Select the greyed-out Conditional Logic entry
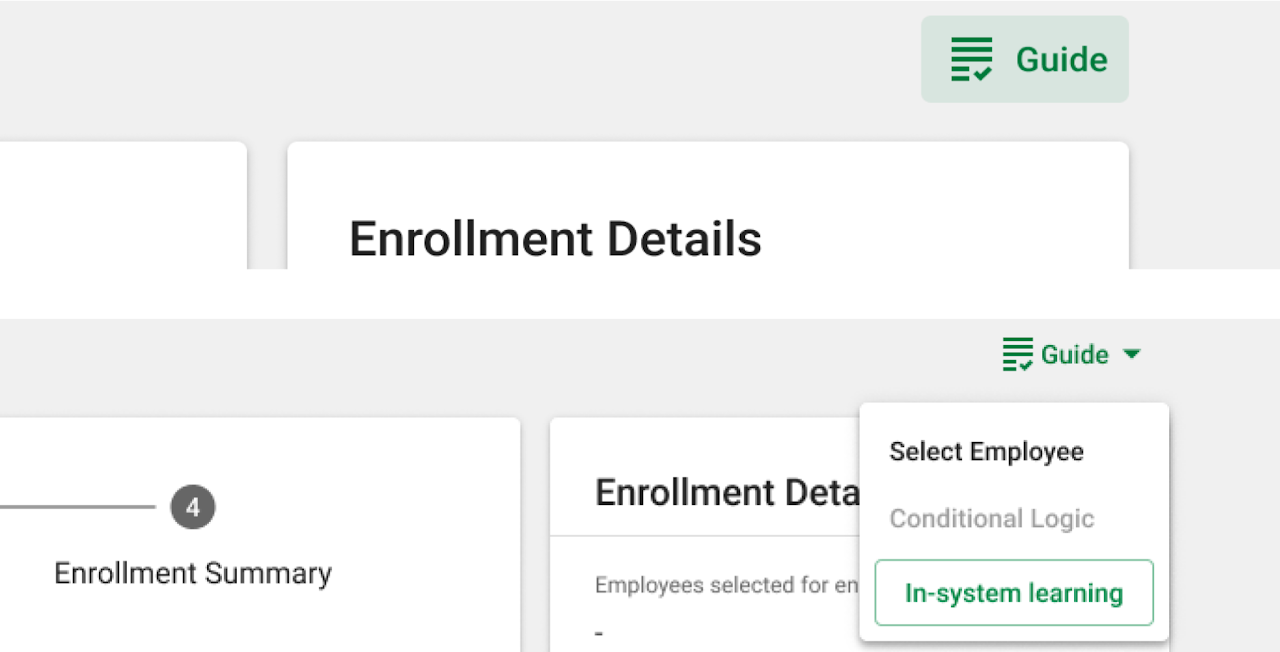Screen dimensions: 1280x652 992,519
